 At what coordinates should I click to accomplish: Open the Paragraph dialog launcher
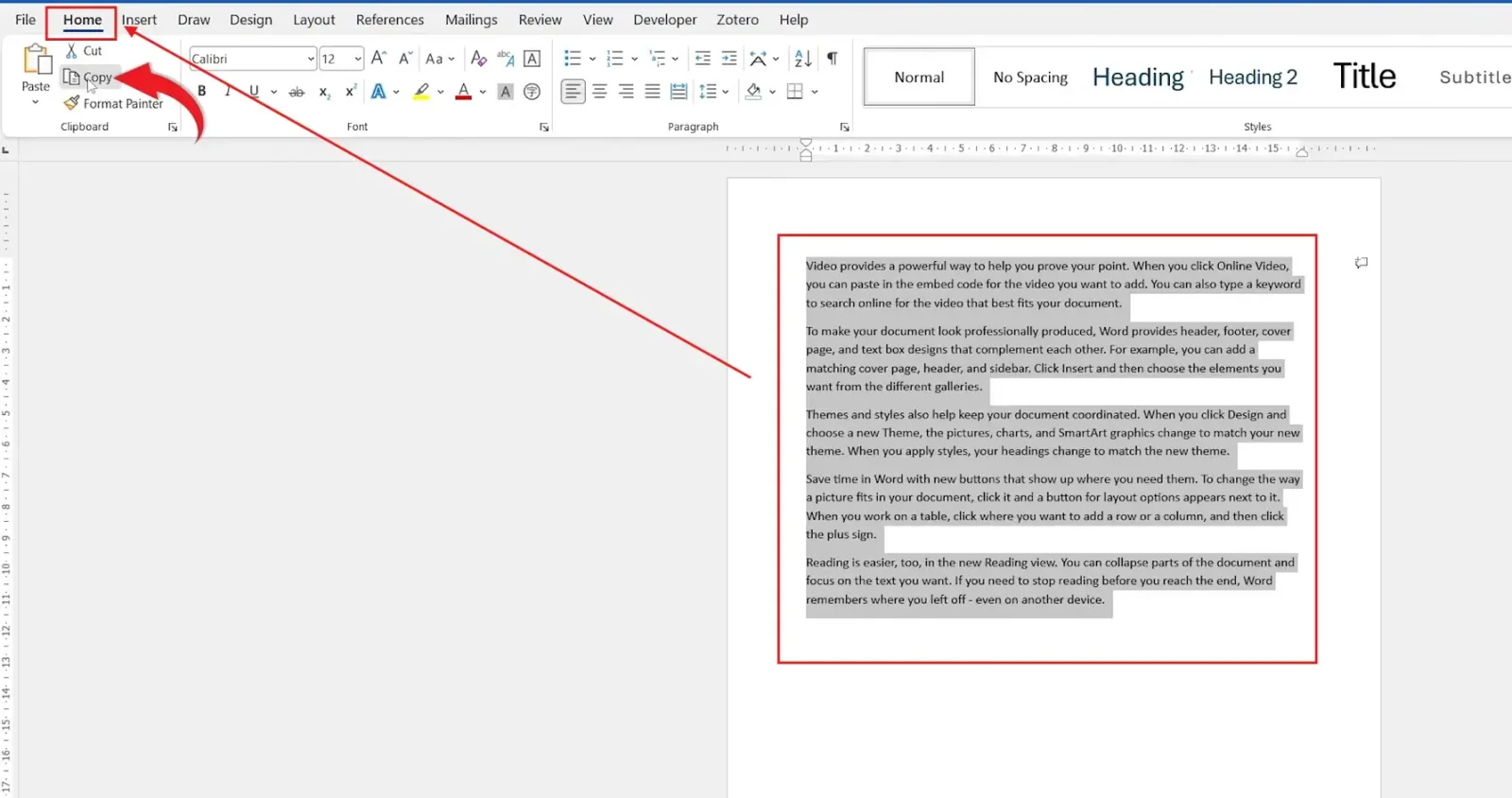(x=844, y=127)
